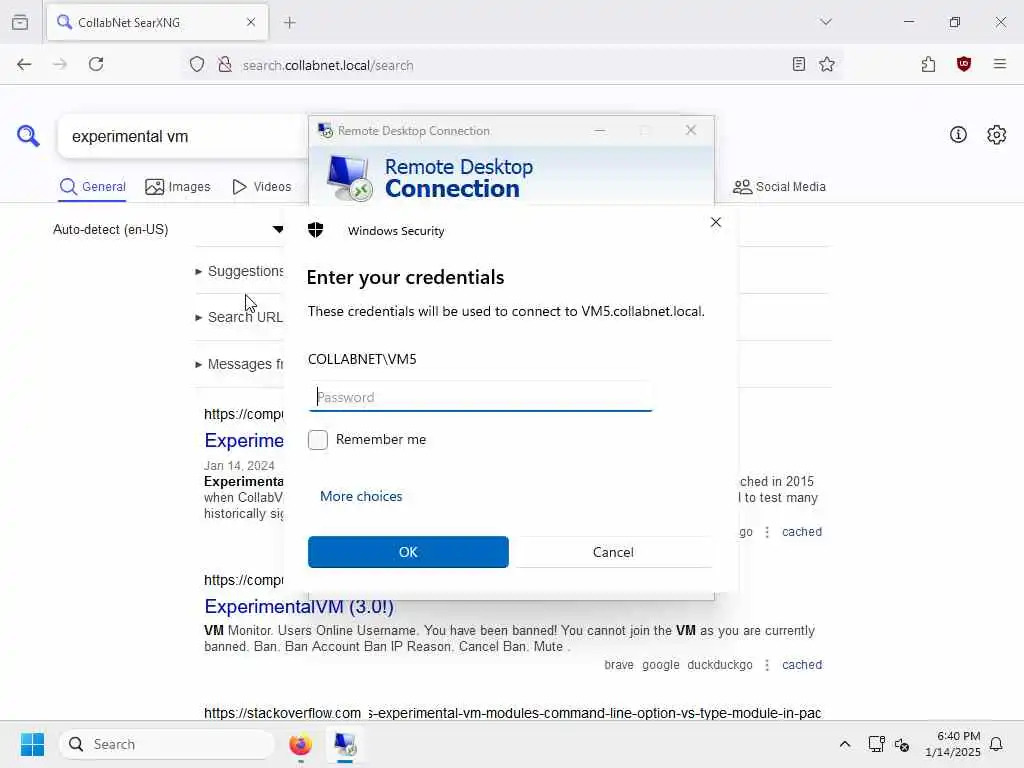Bookmark this page with the star
1024x768 pixels.
pyautogui.click(x=827, y=64)
